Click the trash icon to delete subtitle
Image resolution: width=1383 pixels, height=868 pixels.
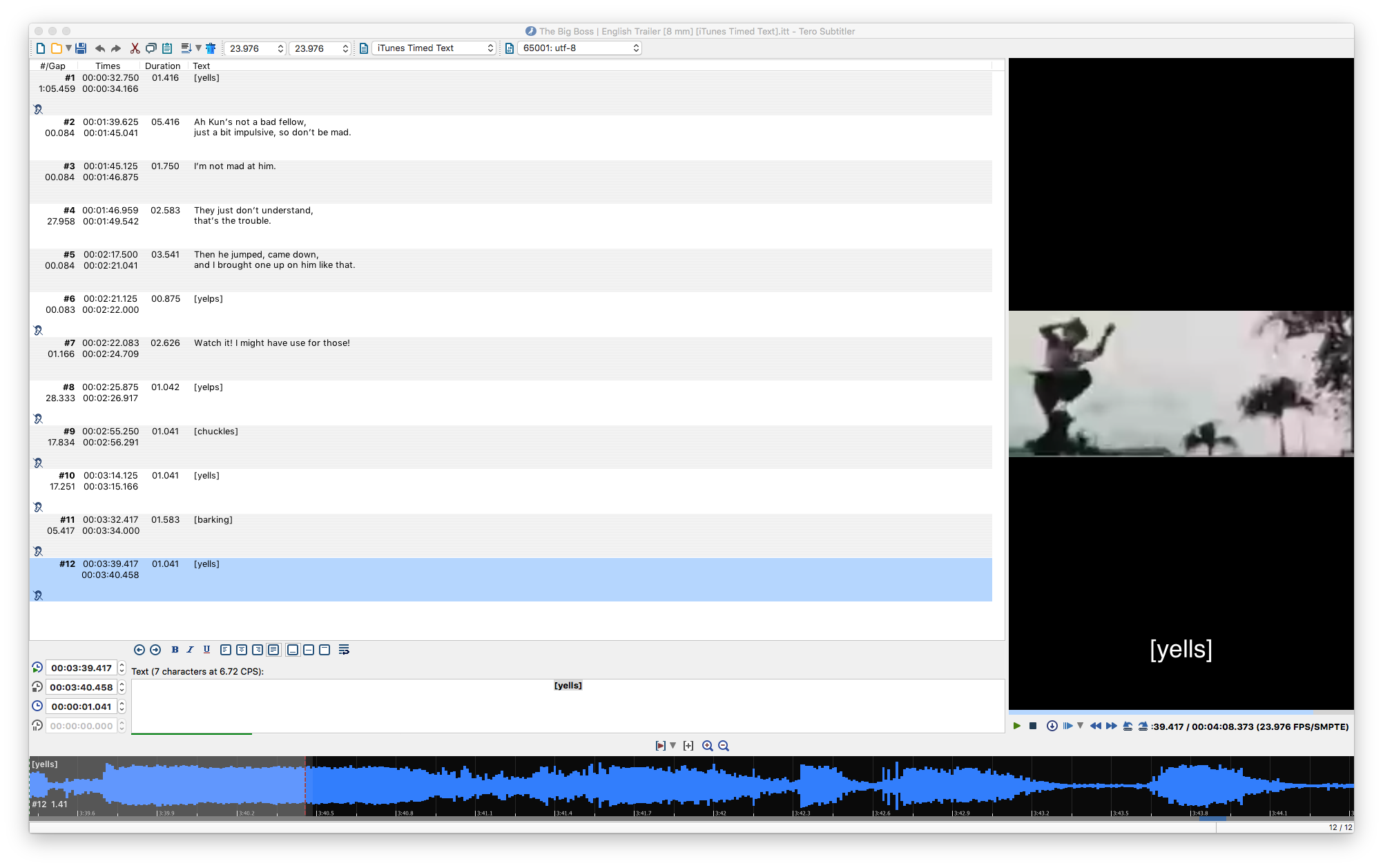[211, 48]
